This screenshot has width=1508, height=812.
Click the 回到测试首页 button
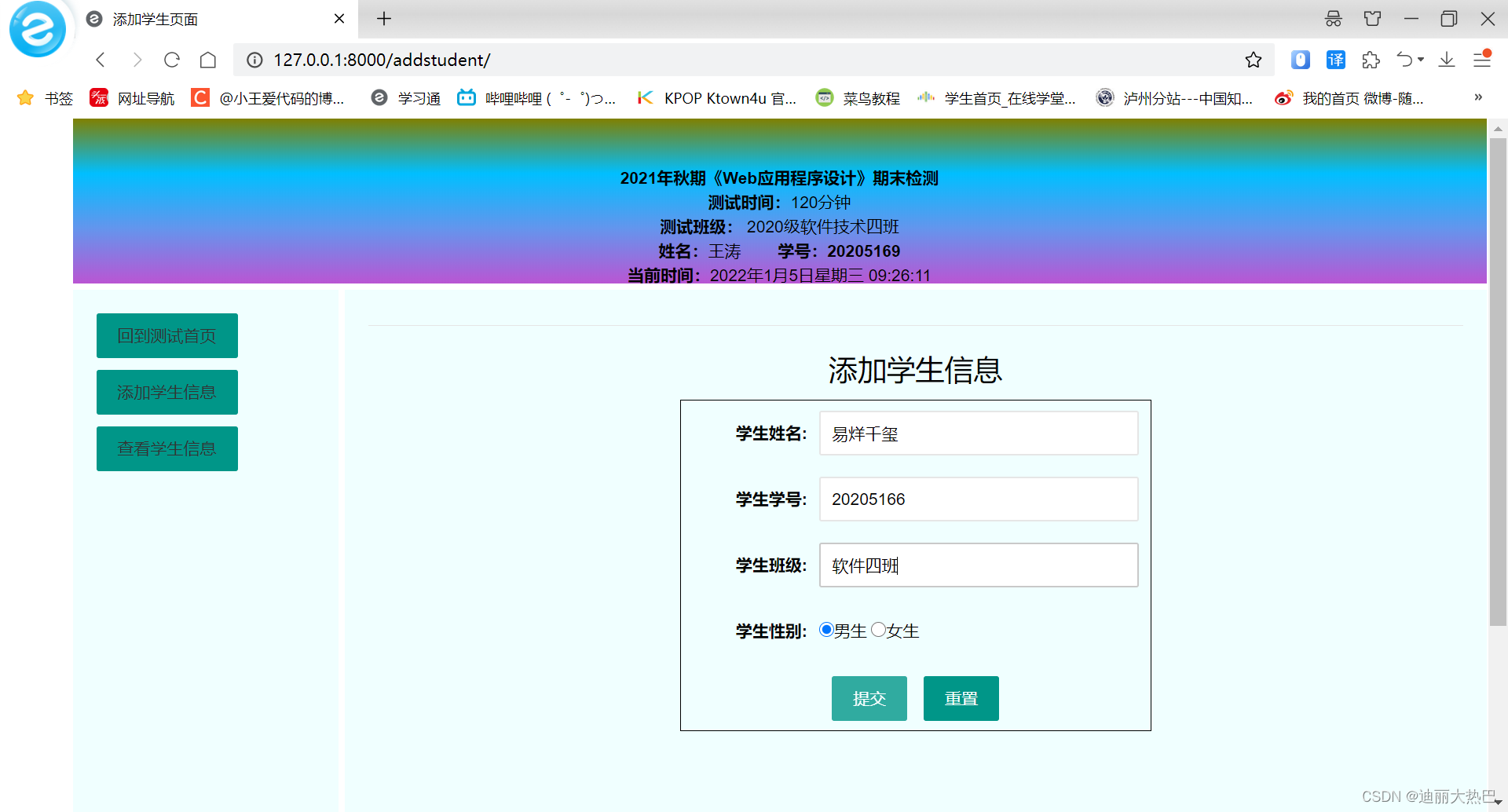(x=167, y=335)
